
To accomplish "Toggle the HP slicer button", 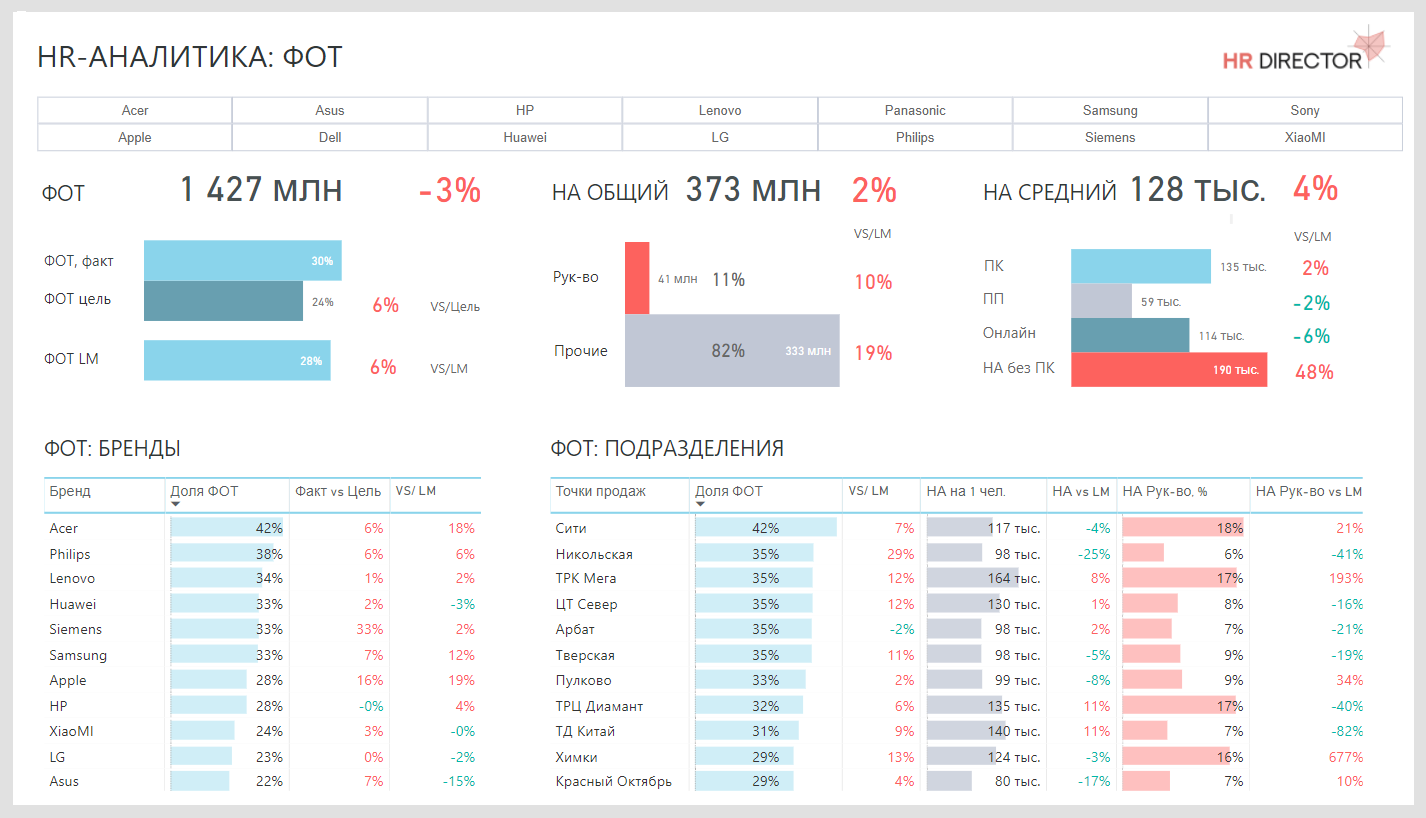I will pos(525,110).
